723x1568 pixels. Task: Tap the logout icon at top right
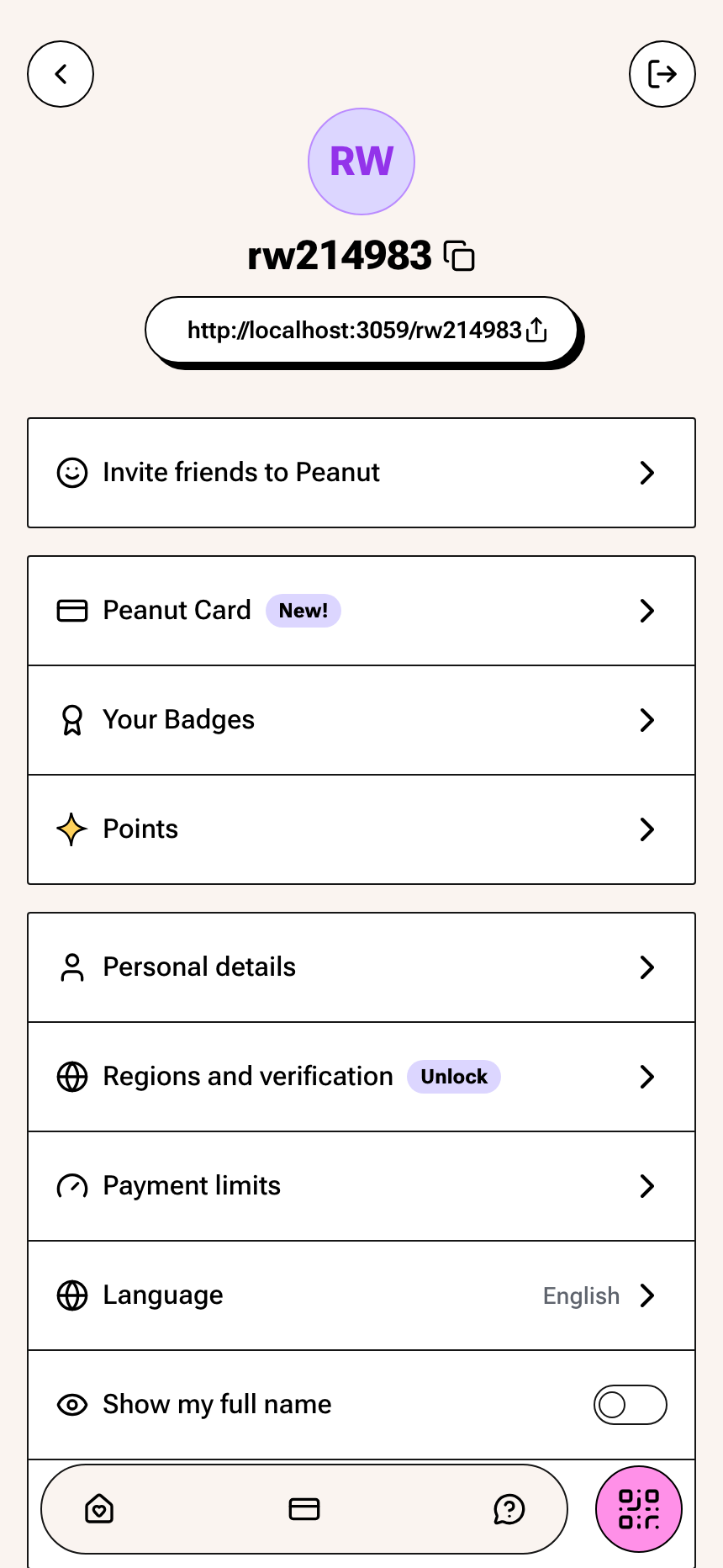tap(662, 74)
